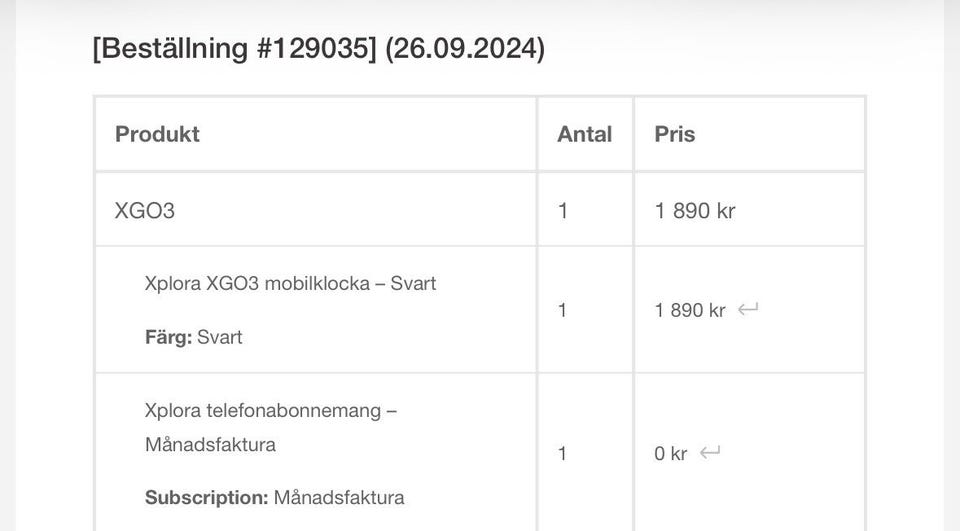Click the Färg: Svart attribute line
The image size is (960, 531).
tap(193, 337)
